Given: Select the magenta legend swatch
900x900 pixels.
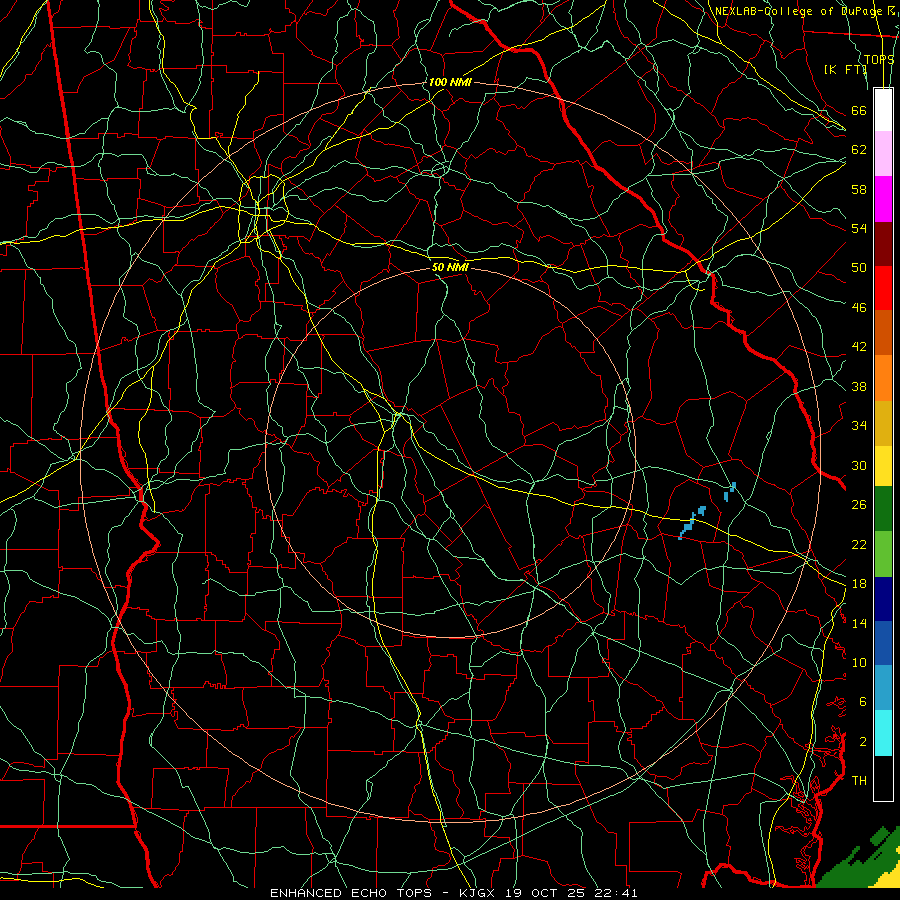Looking at the screenshot, I should tap(883, 199).
